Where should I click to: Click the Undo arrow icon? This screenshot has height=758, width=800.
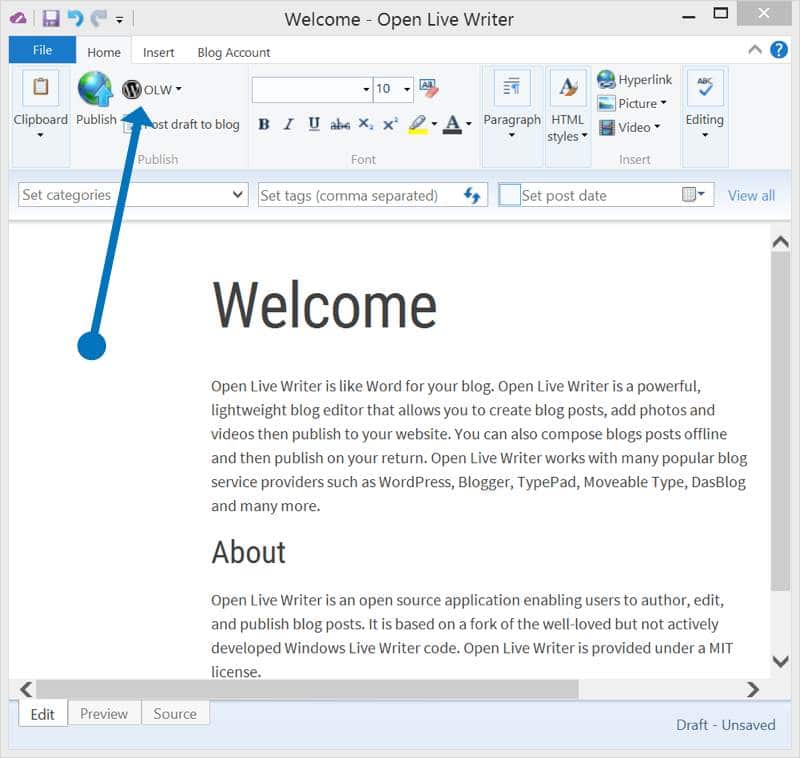click(x=74, y=19)
